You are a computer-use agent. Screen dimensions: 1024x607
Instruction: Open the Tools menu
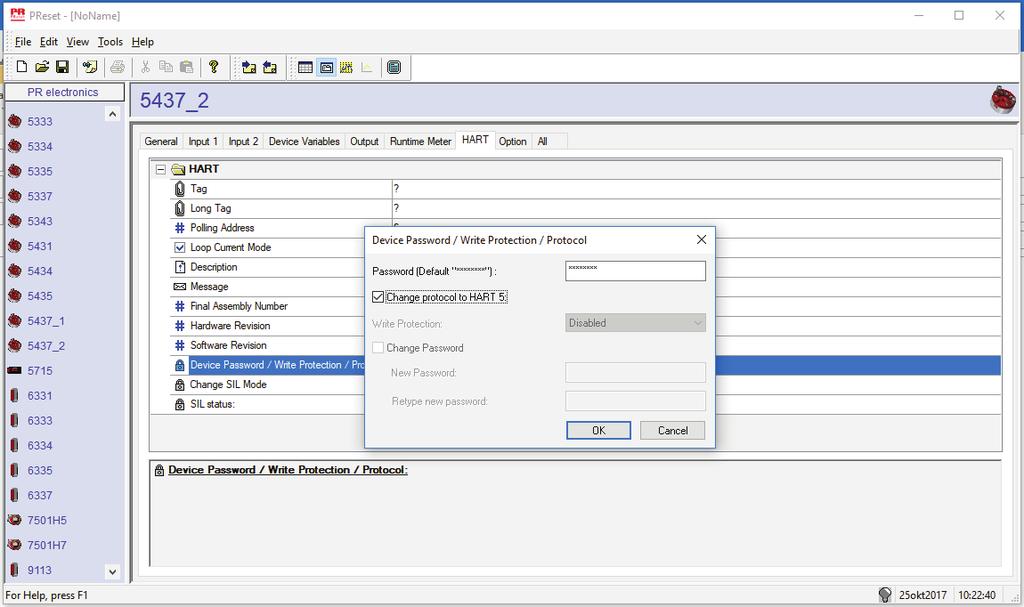[110, 42]
